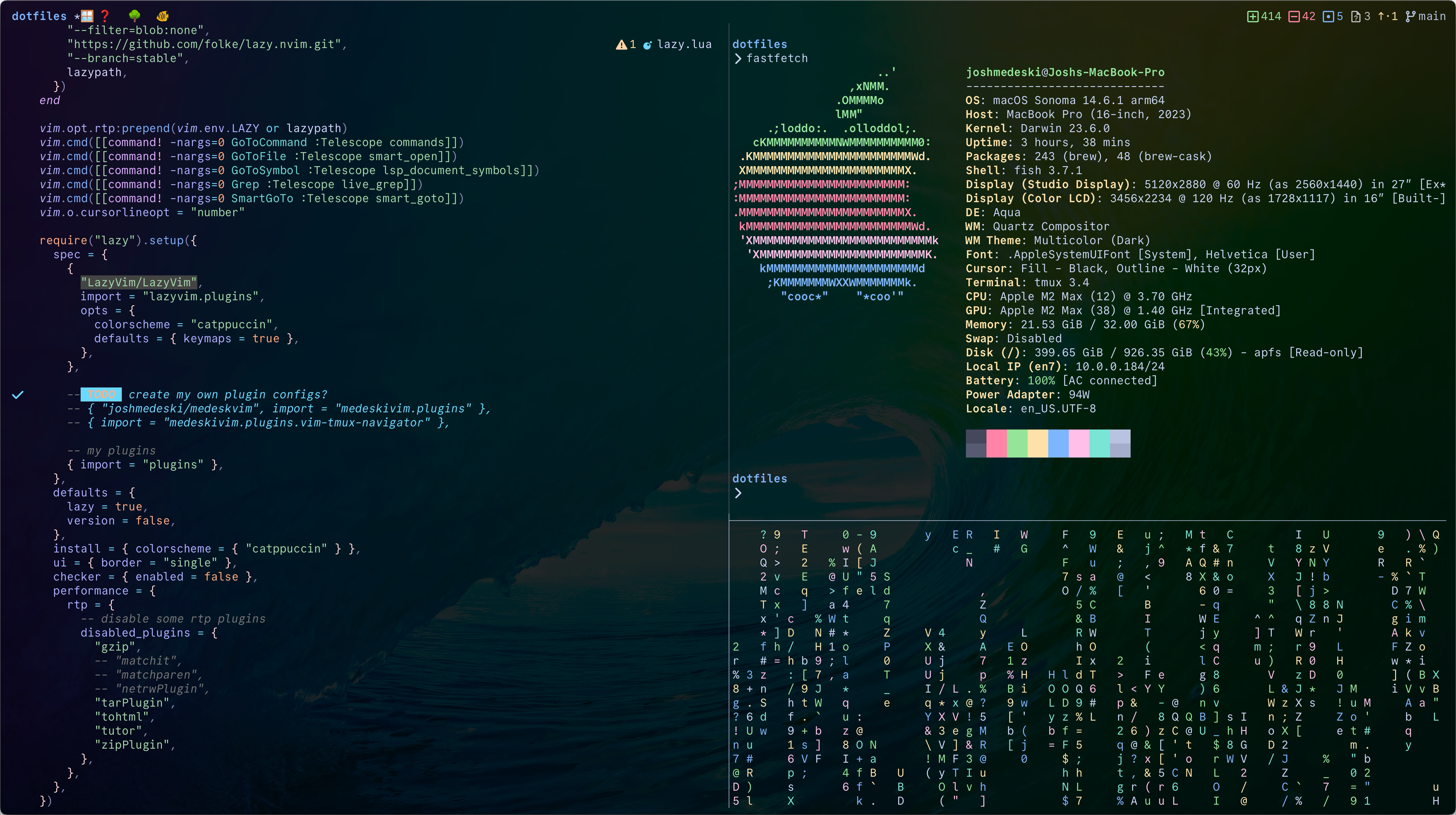Screen dimensions: 1456x815
Task: Click the 414 additions count
Action: tap(1271, 16)
